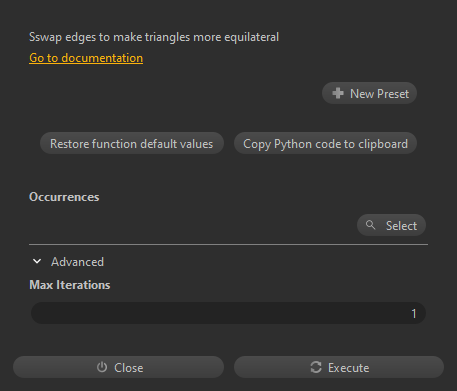Viewport: 457px width, 391px height.
Task: Open the Go to documentation link
Action: tap(86, 58)
